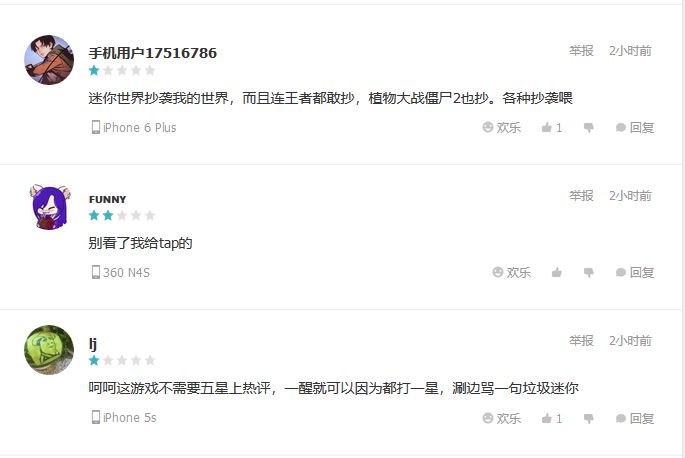685x458 pixels.
Task: Click 举报 on lj's review
Action: pos(581,341)
